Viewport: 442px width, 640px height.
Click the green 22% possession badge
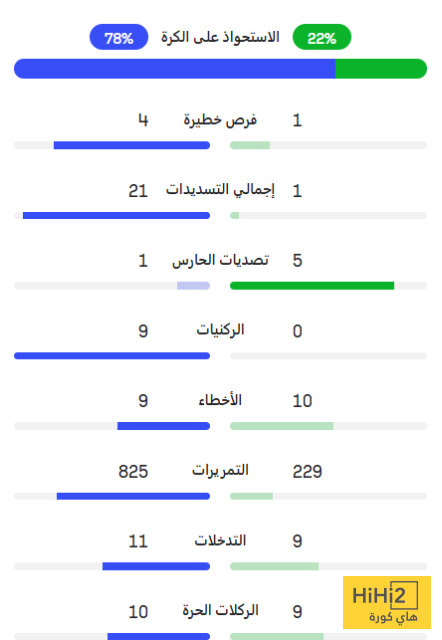tap(322, 37)
